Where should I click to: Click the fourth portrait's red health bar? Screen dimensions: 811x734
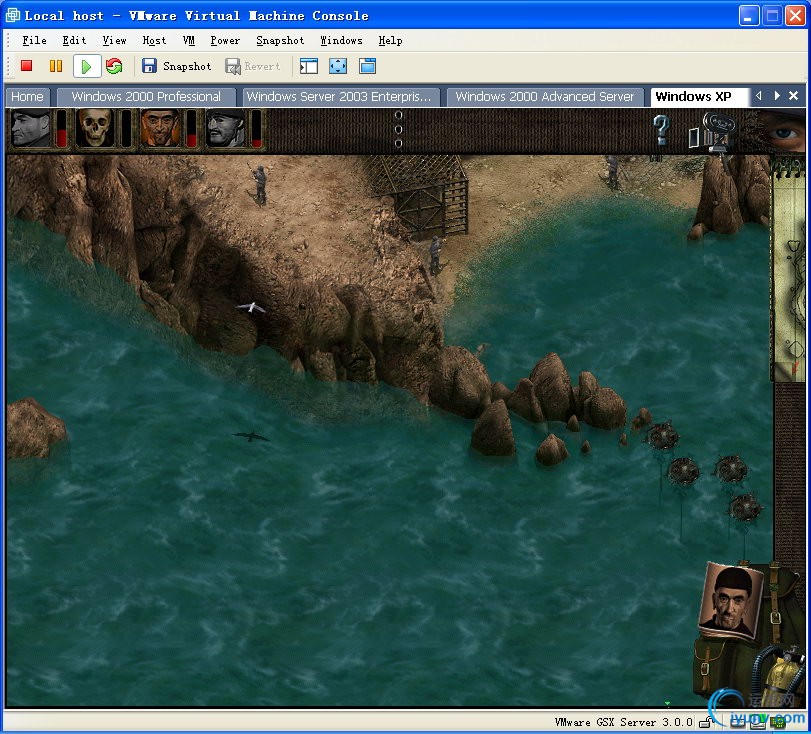[256, 128]
